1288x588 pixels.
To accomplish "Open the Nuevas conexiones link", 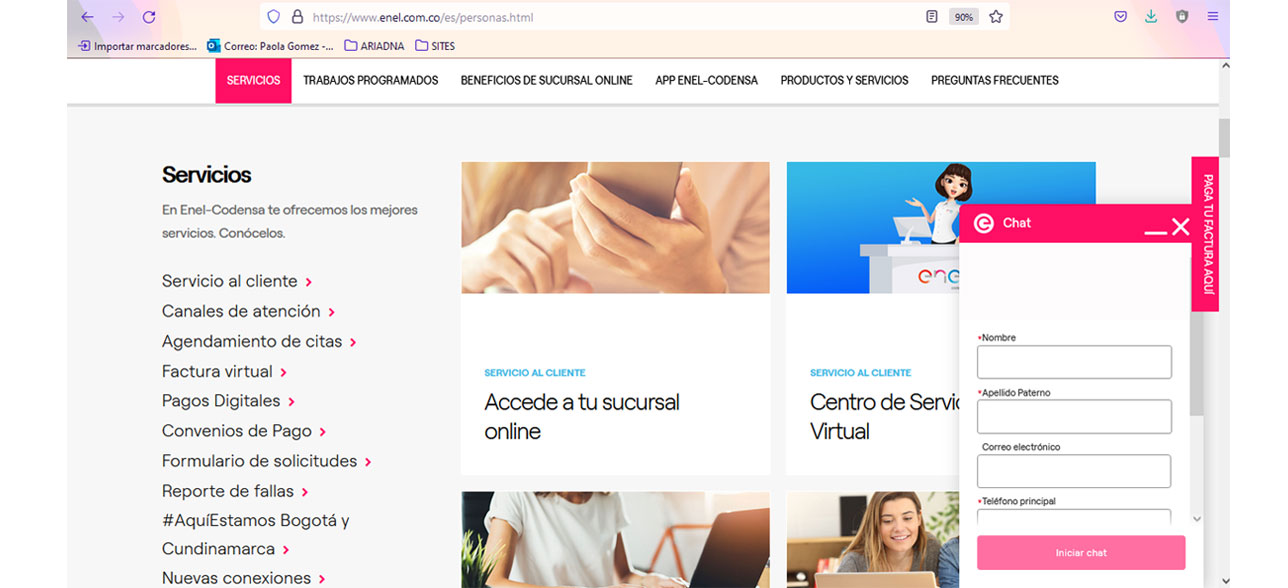I will (243, 578).
